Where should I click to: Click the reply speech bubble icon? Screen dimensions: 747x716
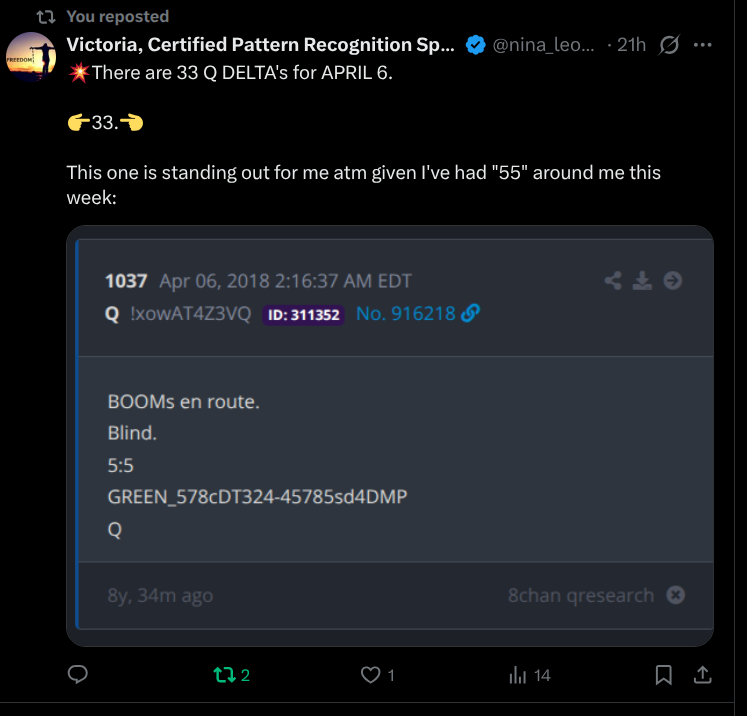79,675
